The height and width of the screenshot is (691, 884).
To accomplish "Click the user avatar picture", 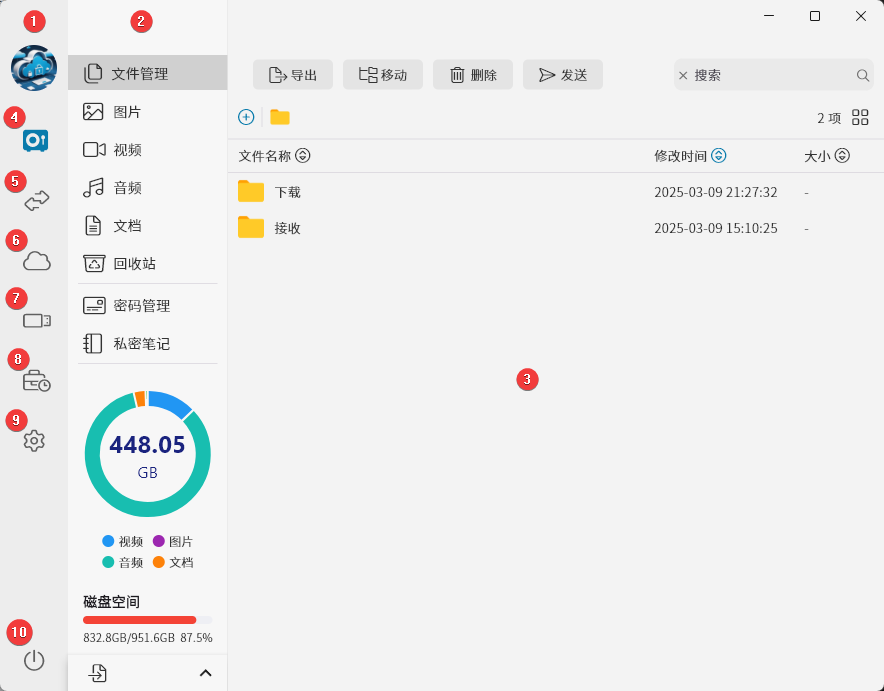I will point(34,68).
